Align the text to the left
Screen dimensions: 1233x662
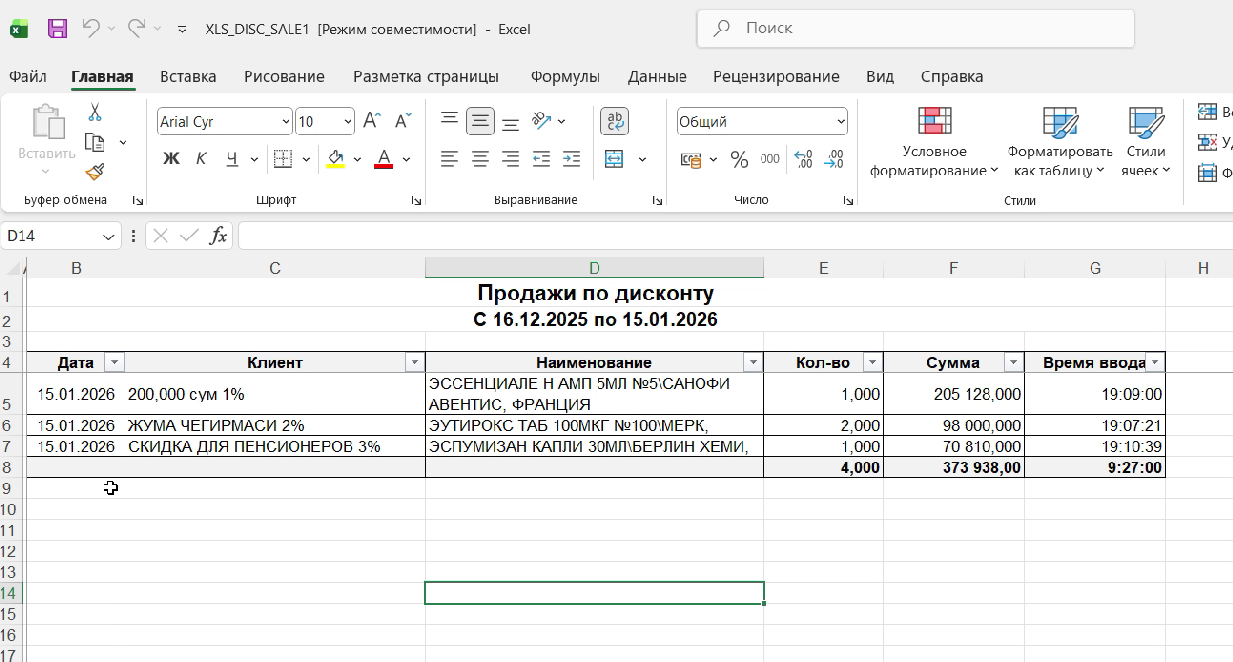(x=450, y=158)
